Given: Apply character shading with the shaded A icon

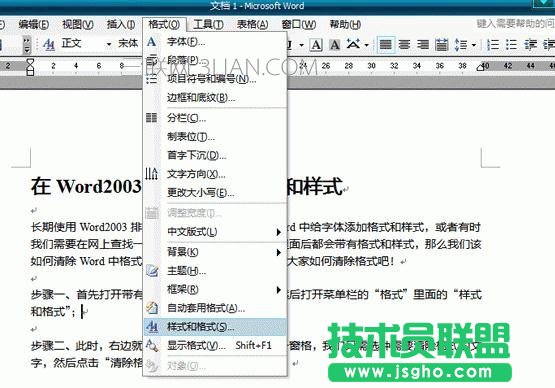Looking at the screenshot, I should tap(334, 45).
